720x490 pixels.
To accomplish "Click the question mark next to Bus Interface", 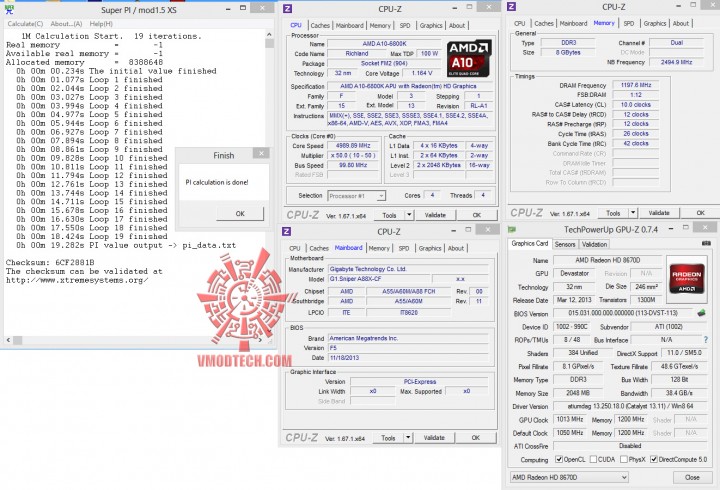I will point(706,340).
